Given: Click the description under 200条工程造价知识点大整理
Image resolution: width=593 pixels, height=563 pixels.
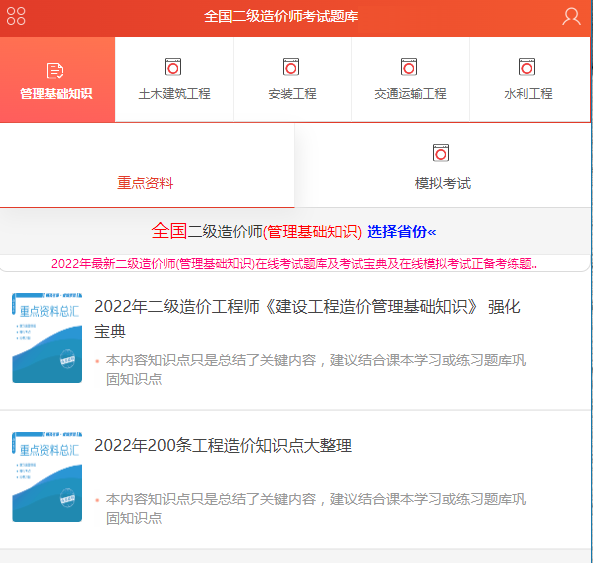Looking at the screenshot, I should (x=315, y=509).
